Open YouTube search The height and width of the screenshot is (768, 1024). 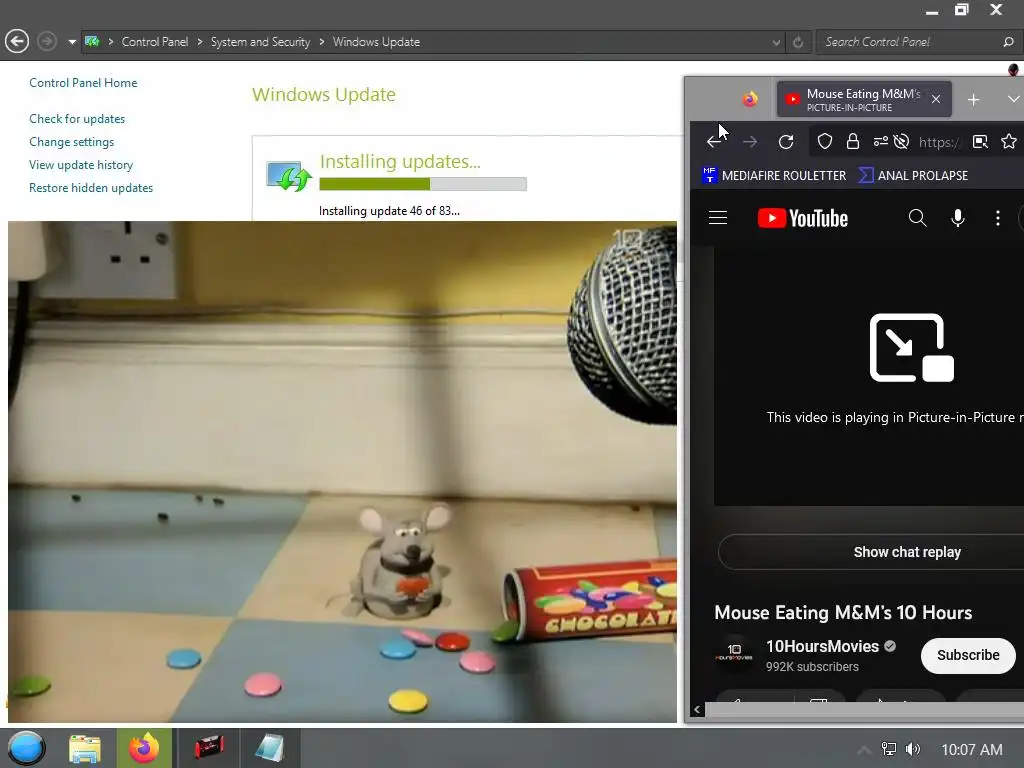coord(918,217)
